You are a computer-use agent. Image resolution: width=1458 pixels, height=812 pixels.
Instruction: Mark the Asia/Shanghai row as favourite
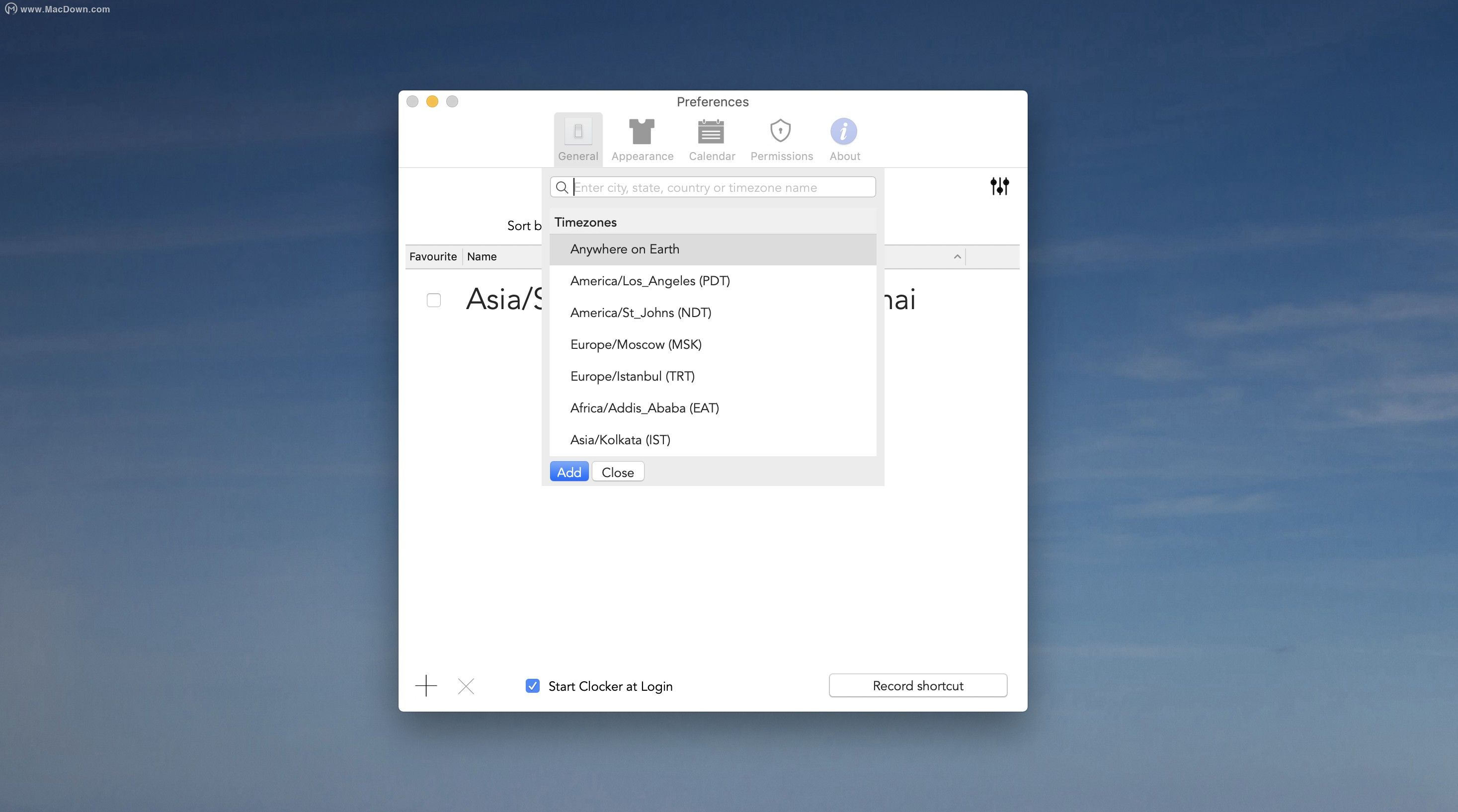[x=433, y=300]
